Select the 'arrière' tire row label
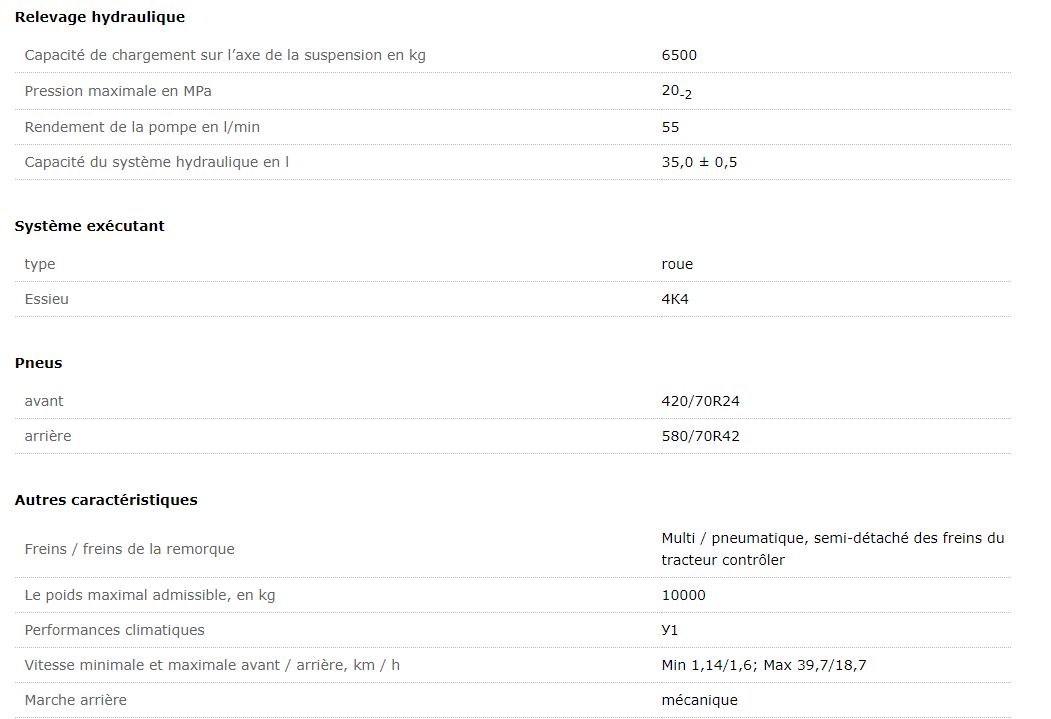This screenshot has width=1051, height=719. [48, 436]
